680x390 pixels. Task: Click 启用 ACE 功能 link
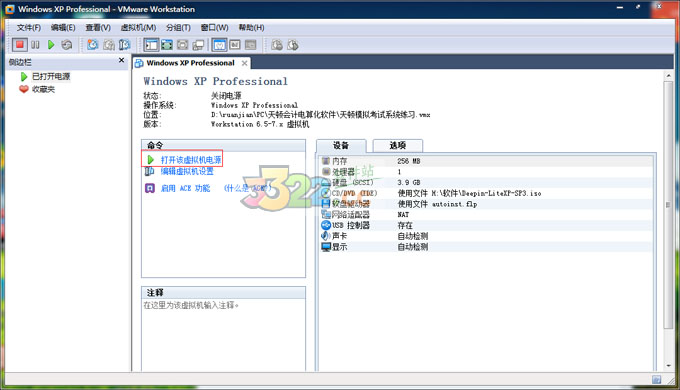185,188
